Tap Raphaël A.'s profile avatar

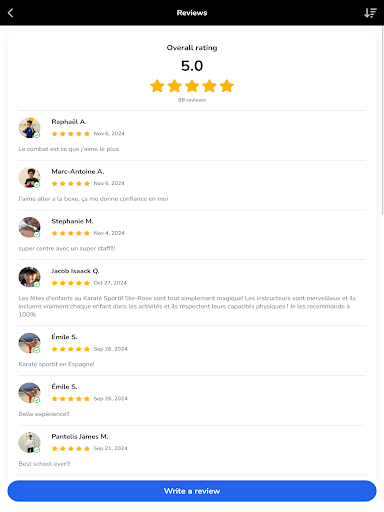point(29,128)
